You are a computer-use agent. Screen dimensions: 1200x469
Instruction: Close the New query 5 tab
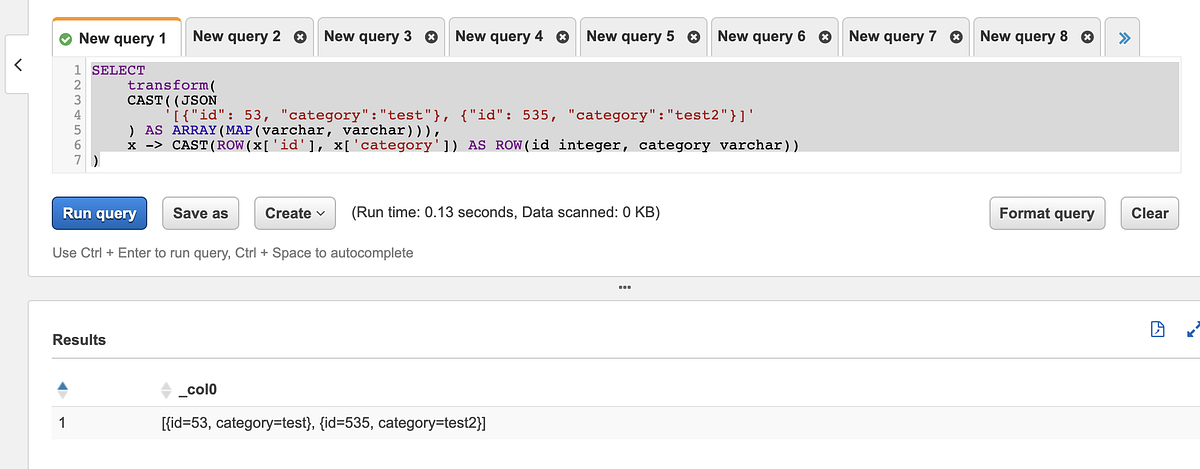tap(693, 37)
